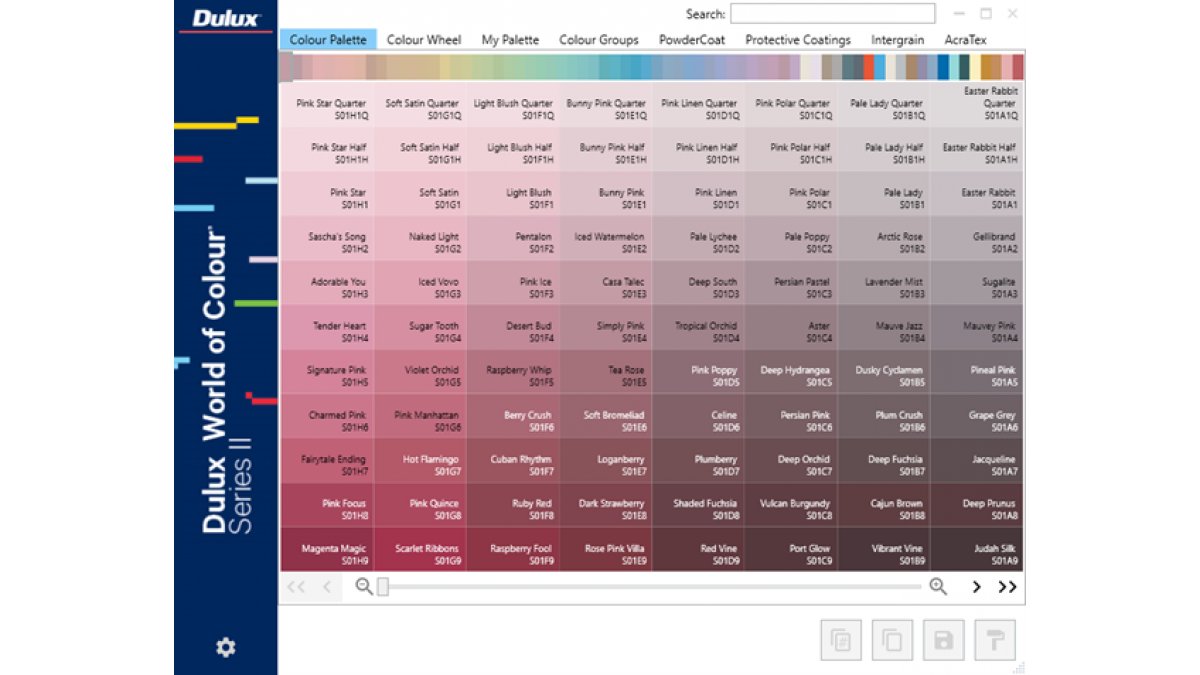
Task: Click the zoom slider handle
Action: tap(382, 587)
